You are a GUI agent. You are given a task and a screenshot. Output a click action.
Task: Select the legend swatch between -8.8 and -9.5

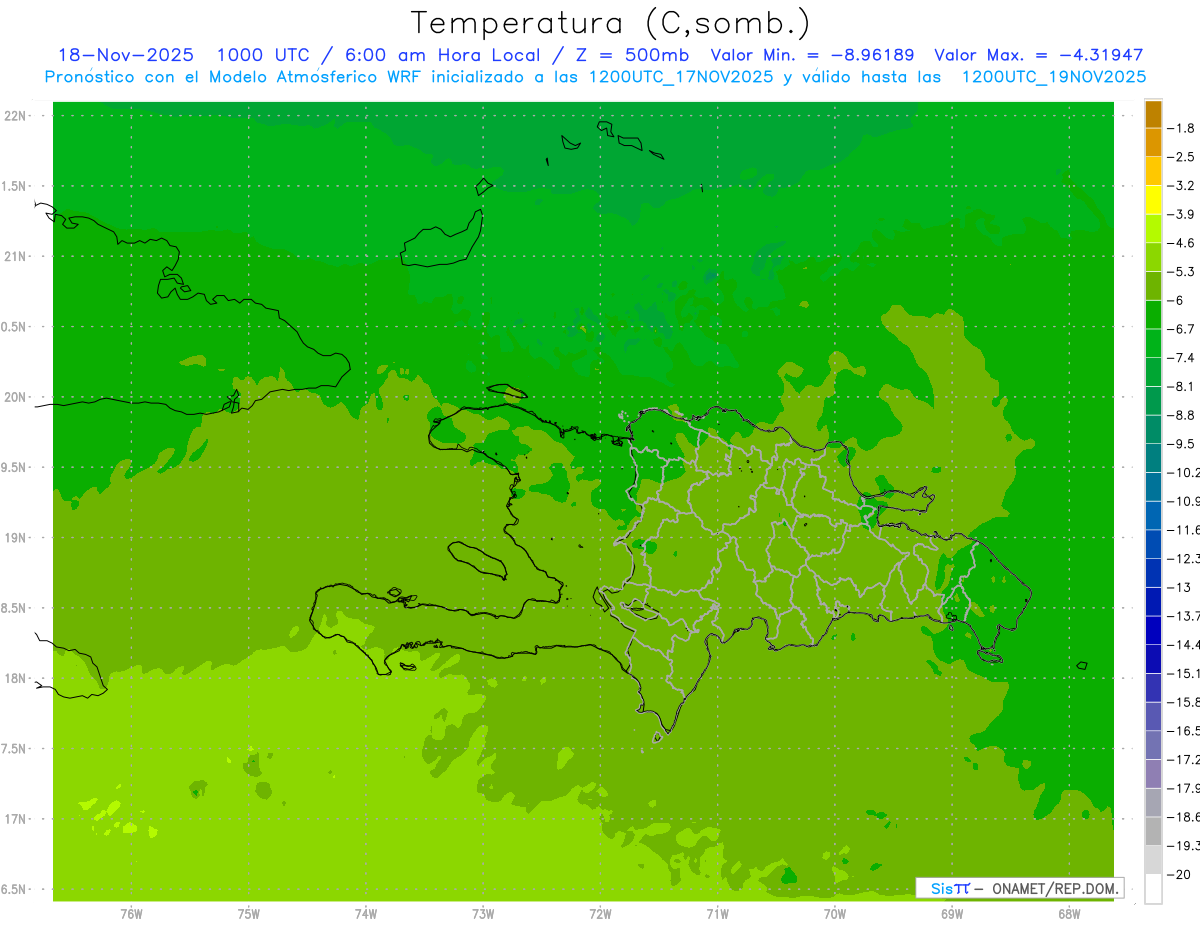tap(1153, 429)
